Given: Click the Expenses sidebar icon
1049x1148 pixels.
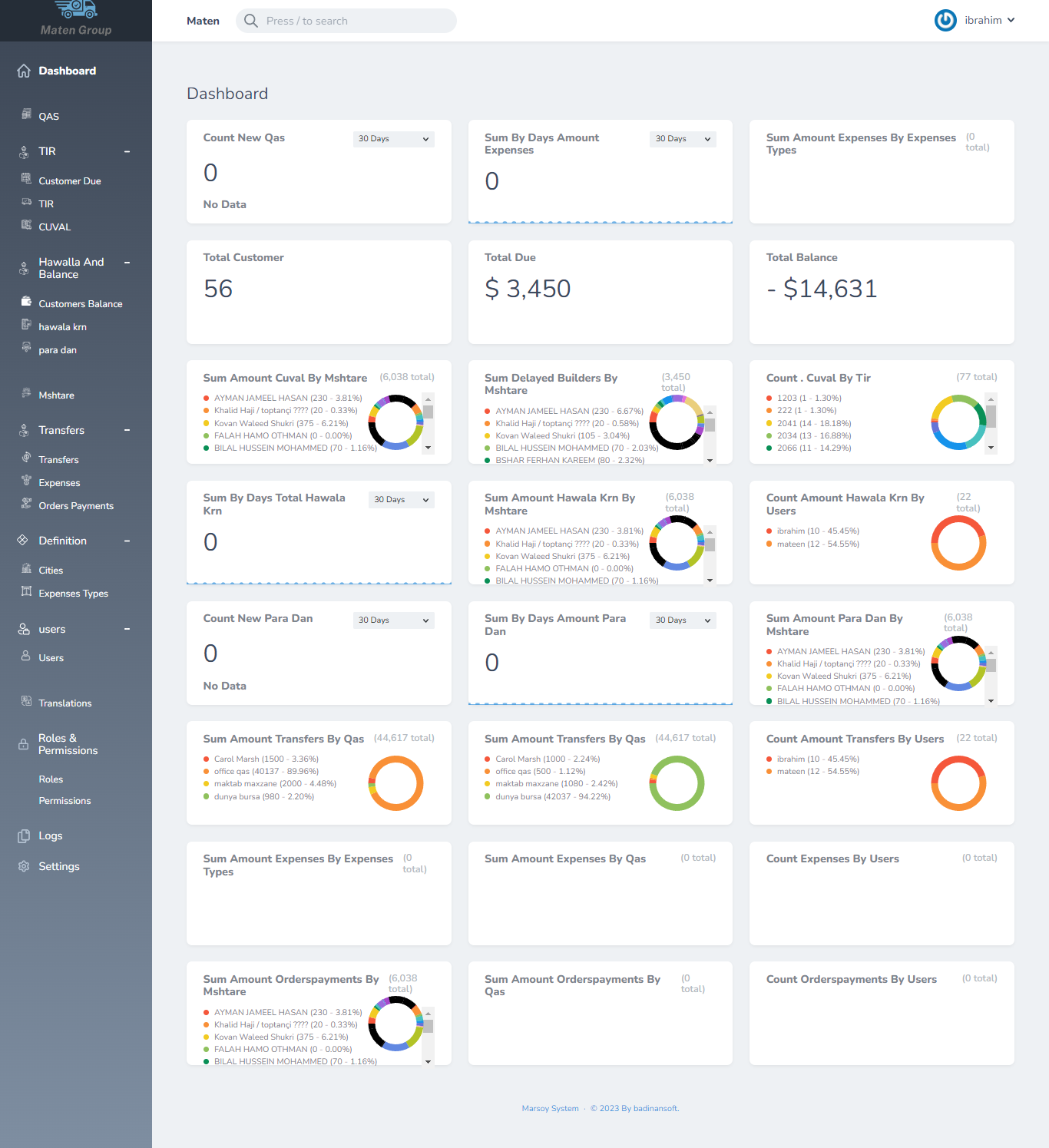Looking at the screenshot, I should (26, 480).
